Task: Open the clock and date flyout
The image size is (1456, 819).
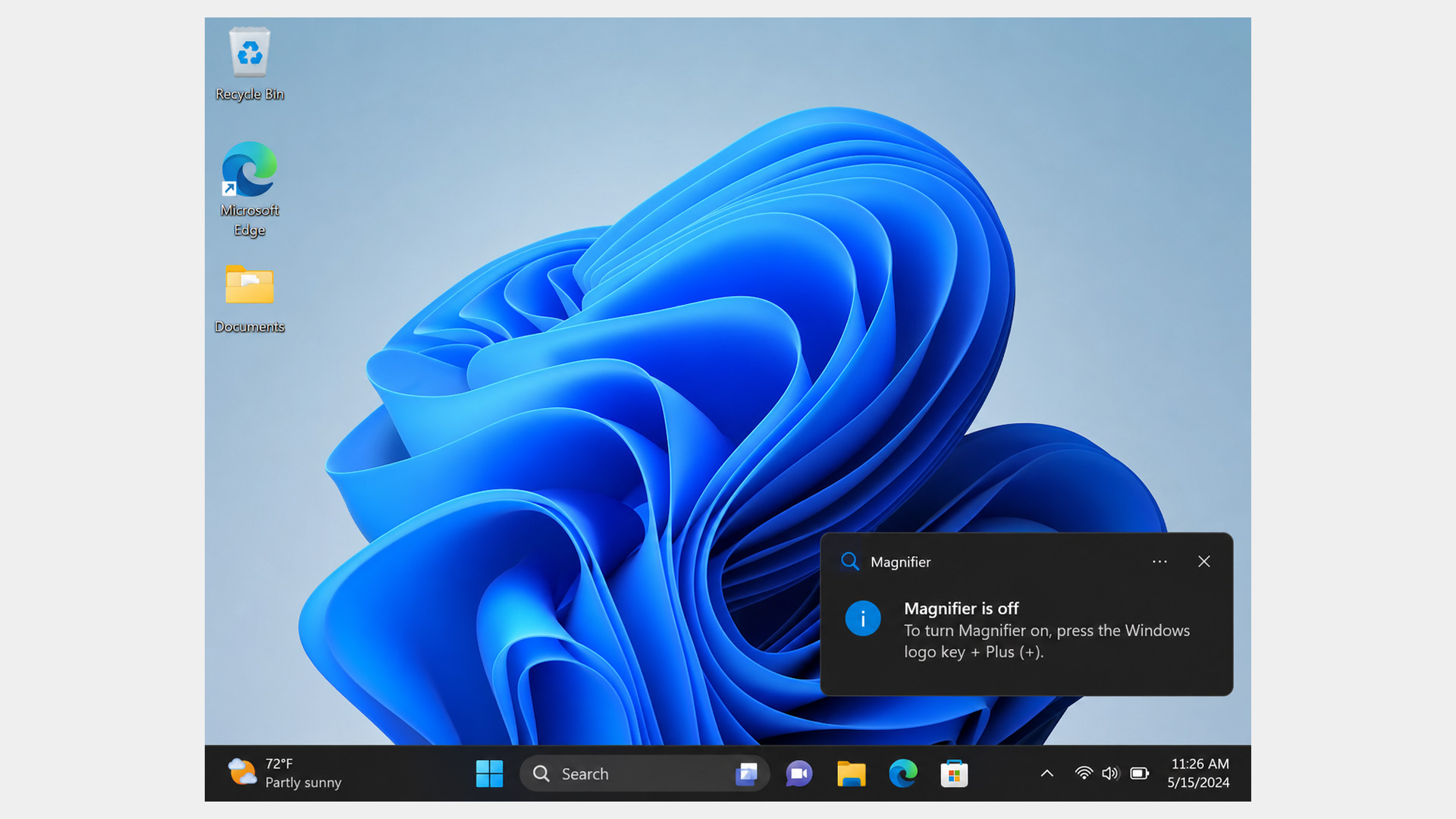Action: pyautogui.click(x=1199, y=773)
